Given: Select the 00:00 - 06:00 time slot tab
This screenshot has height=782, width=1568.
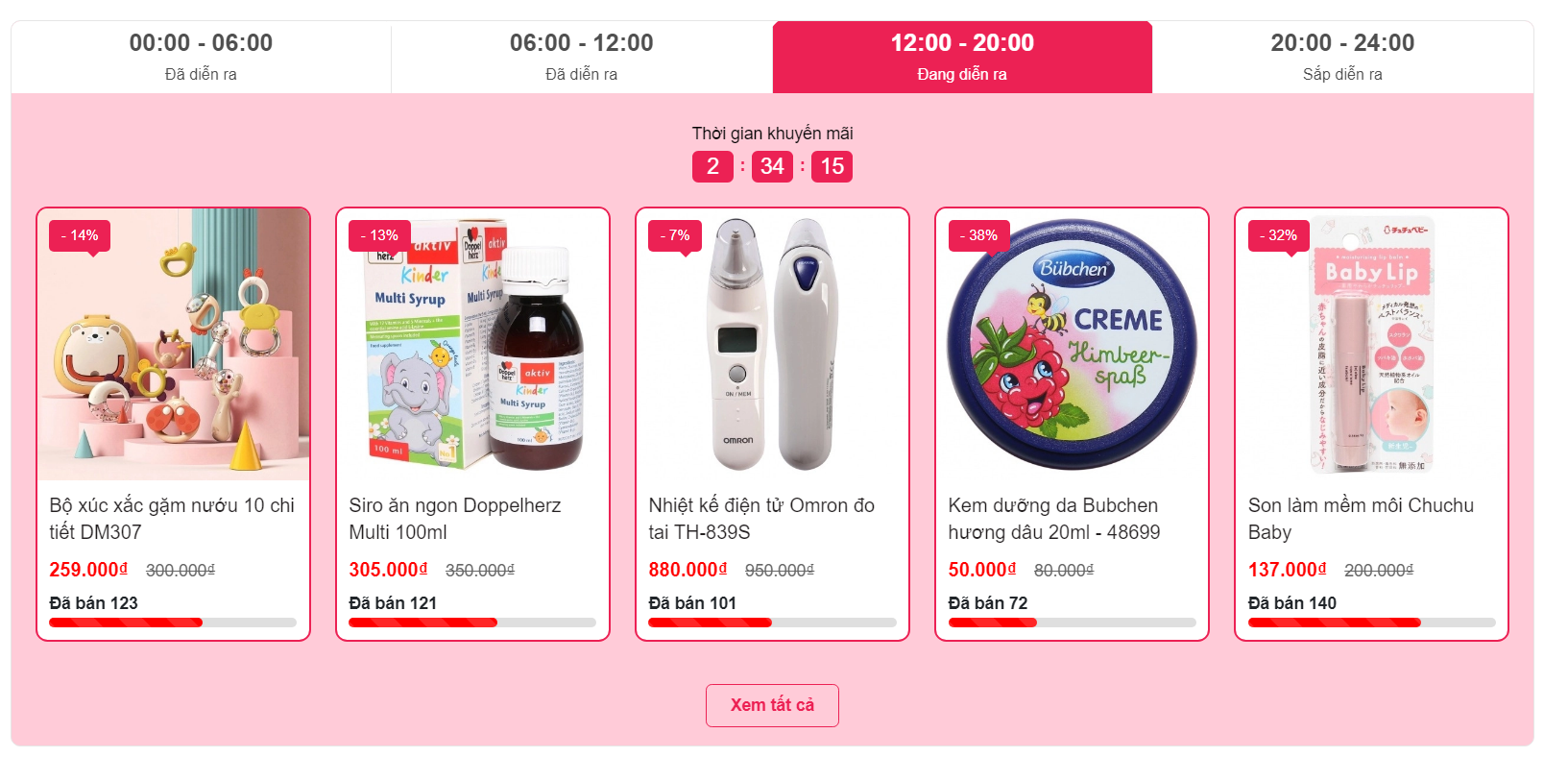Looking at the screenshot, I should tap(201, 58).
